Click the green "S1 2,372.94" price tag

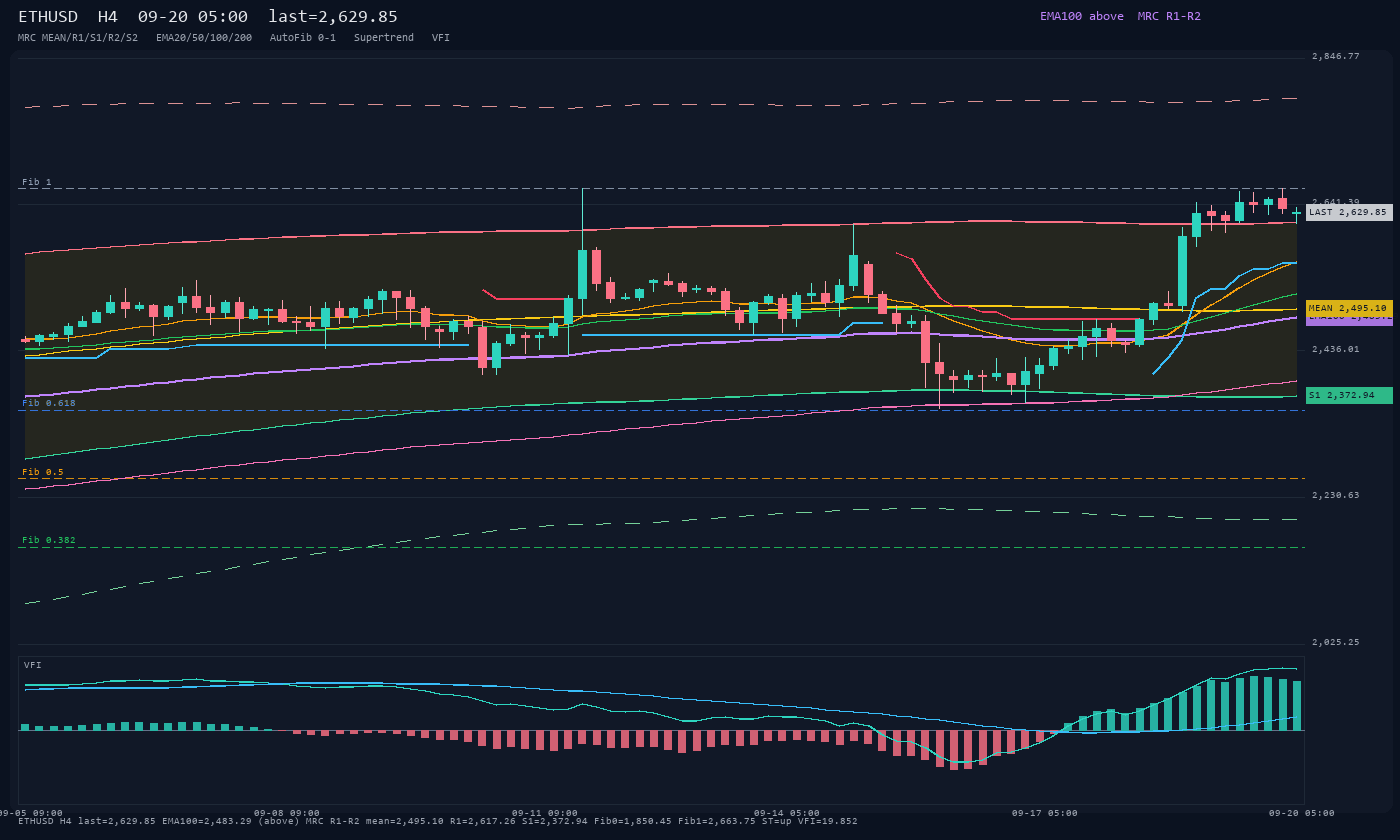tap(1349, 395)
